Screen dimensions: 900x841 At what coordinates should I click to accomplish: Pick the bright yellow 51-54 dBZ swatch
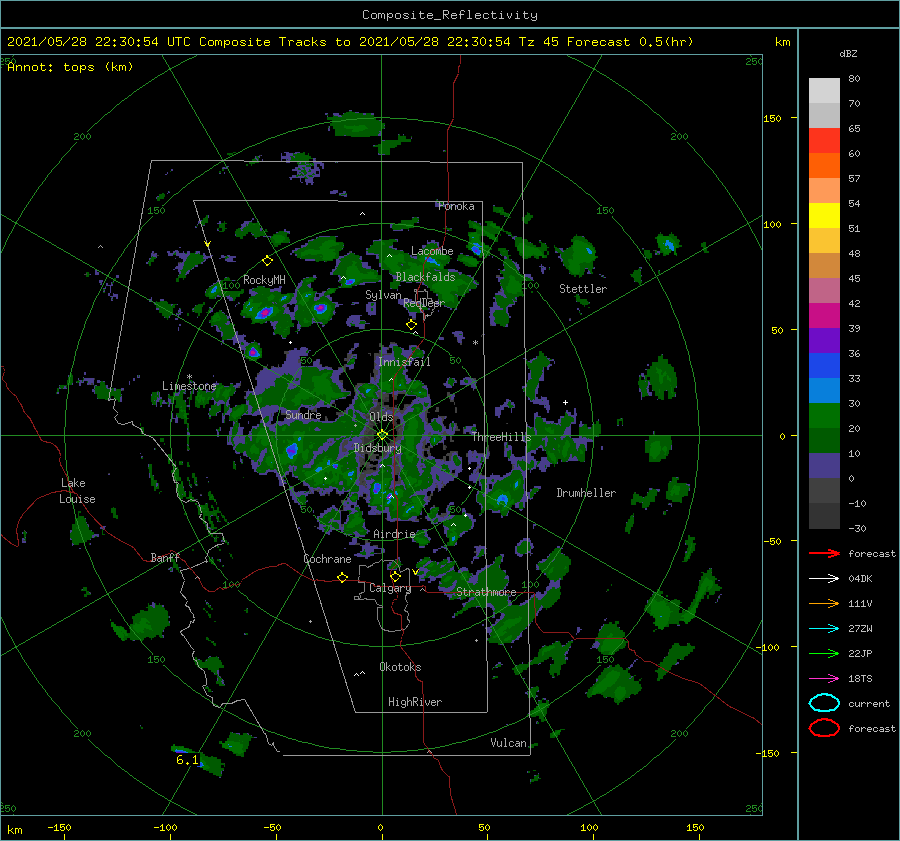tap(824, 216)
